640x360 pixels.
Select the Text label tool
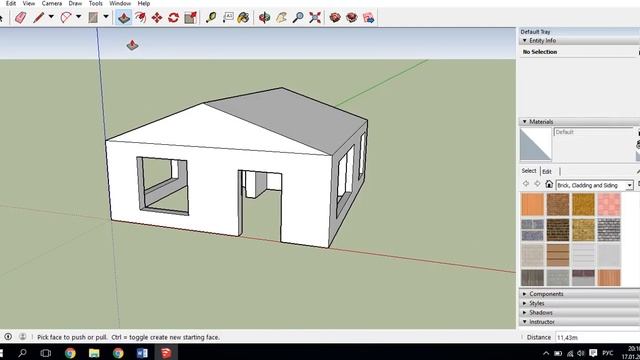click(228, 18)
